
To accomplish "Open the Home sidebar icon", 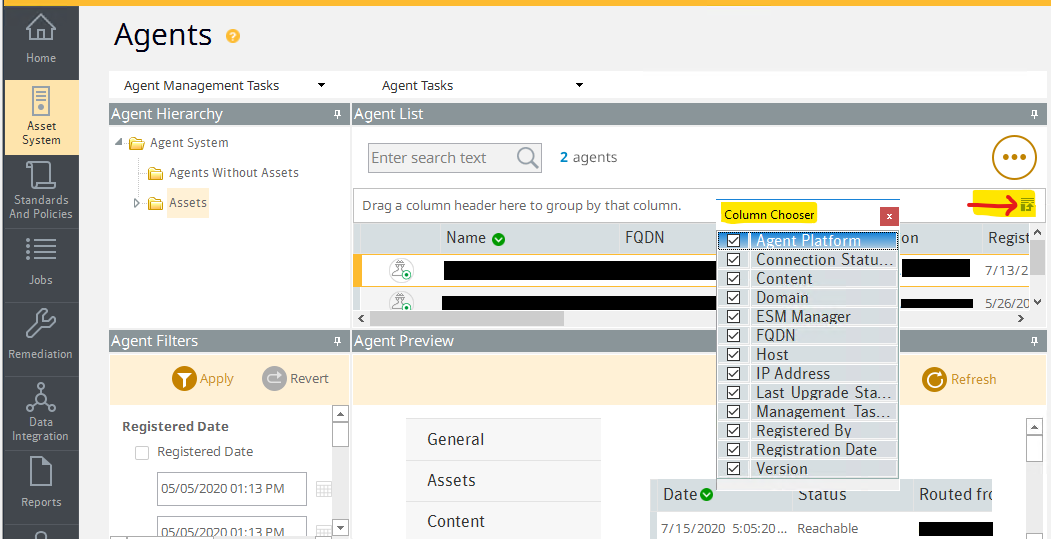I will (x=41, y=40).
